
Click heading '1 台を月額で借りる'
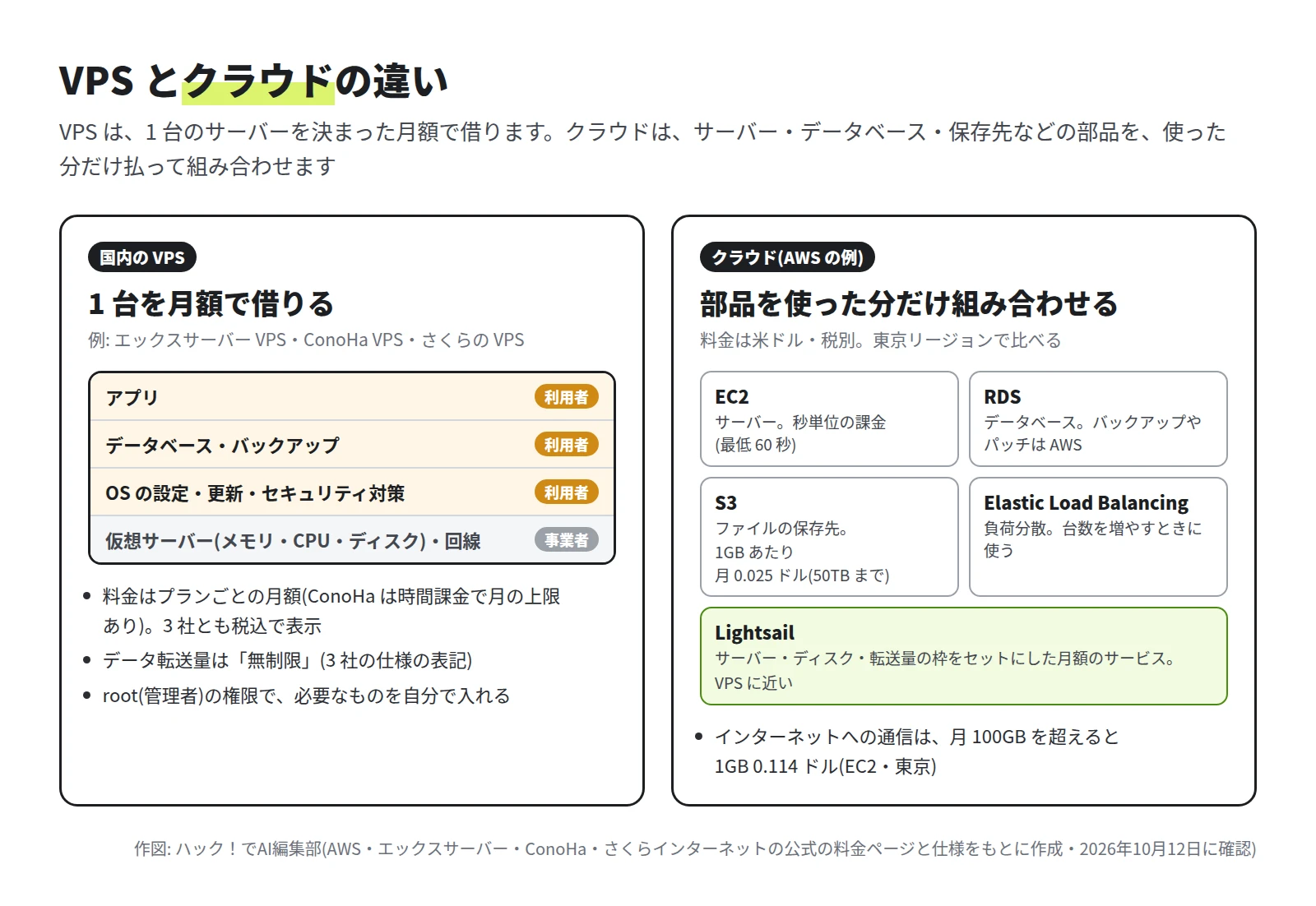pyautogui.click(x=211, y=303)
